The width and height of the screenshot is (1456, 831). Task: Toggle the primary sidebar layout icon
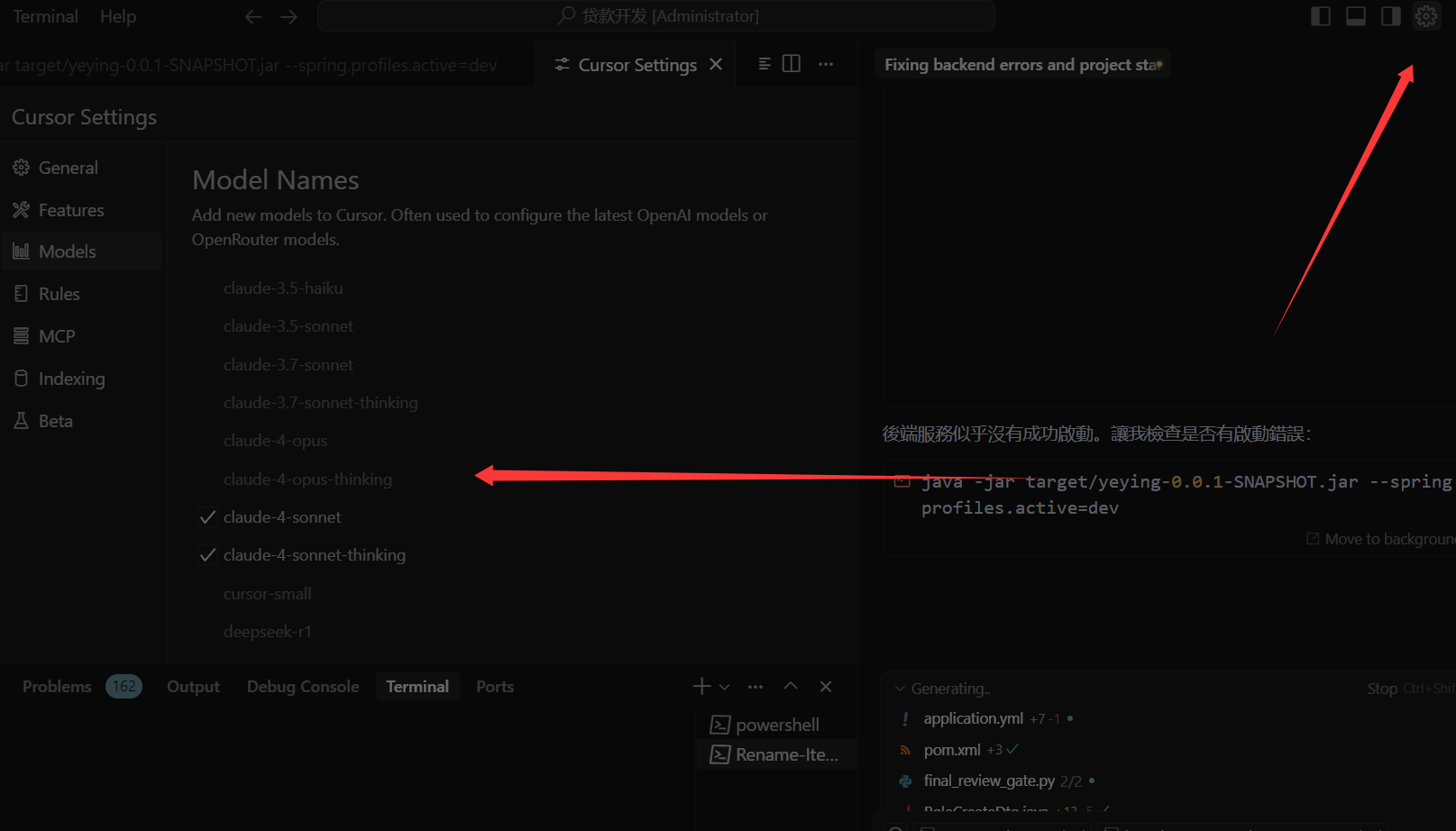pos(1320,16)
